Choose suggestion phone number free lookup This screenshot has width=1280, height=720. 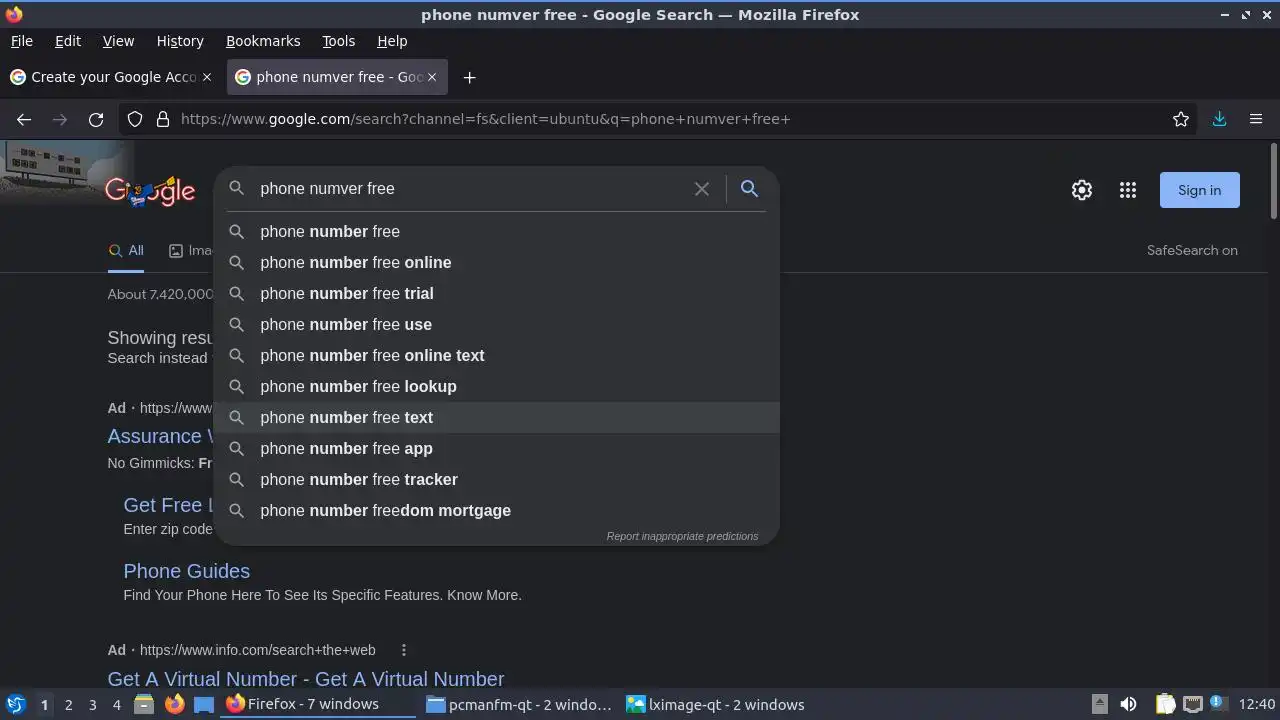(x=497, y=386)
